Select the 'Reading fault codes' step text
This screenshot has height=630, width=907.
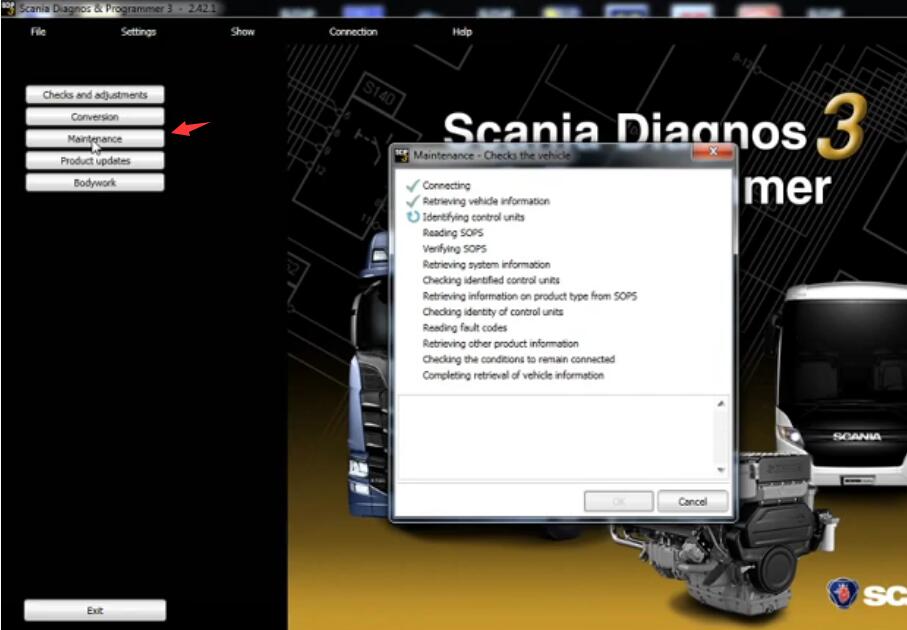pos(464,328)
